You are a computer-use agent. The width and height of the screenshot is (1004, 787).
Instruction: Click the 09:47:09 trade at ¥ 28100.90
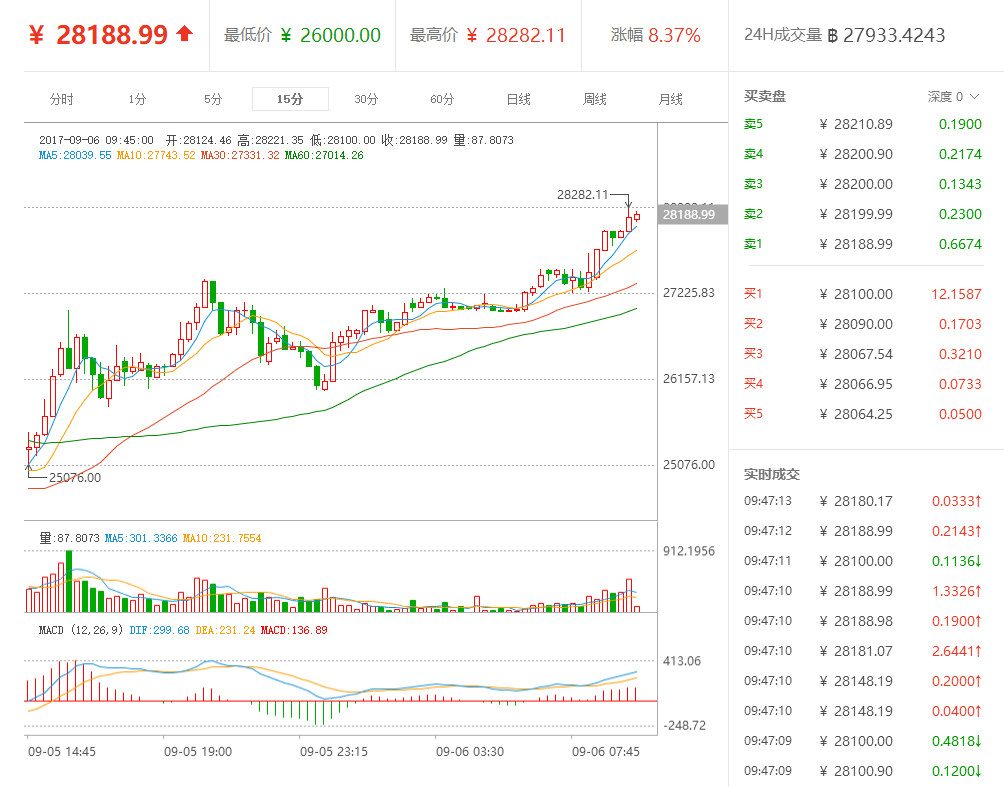(863, 771)
